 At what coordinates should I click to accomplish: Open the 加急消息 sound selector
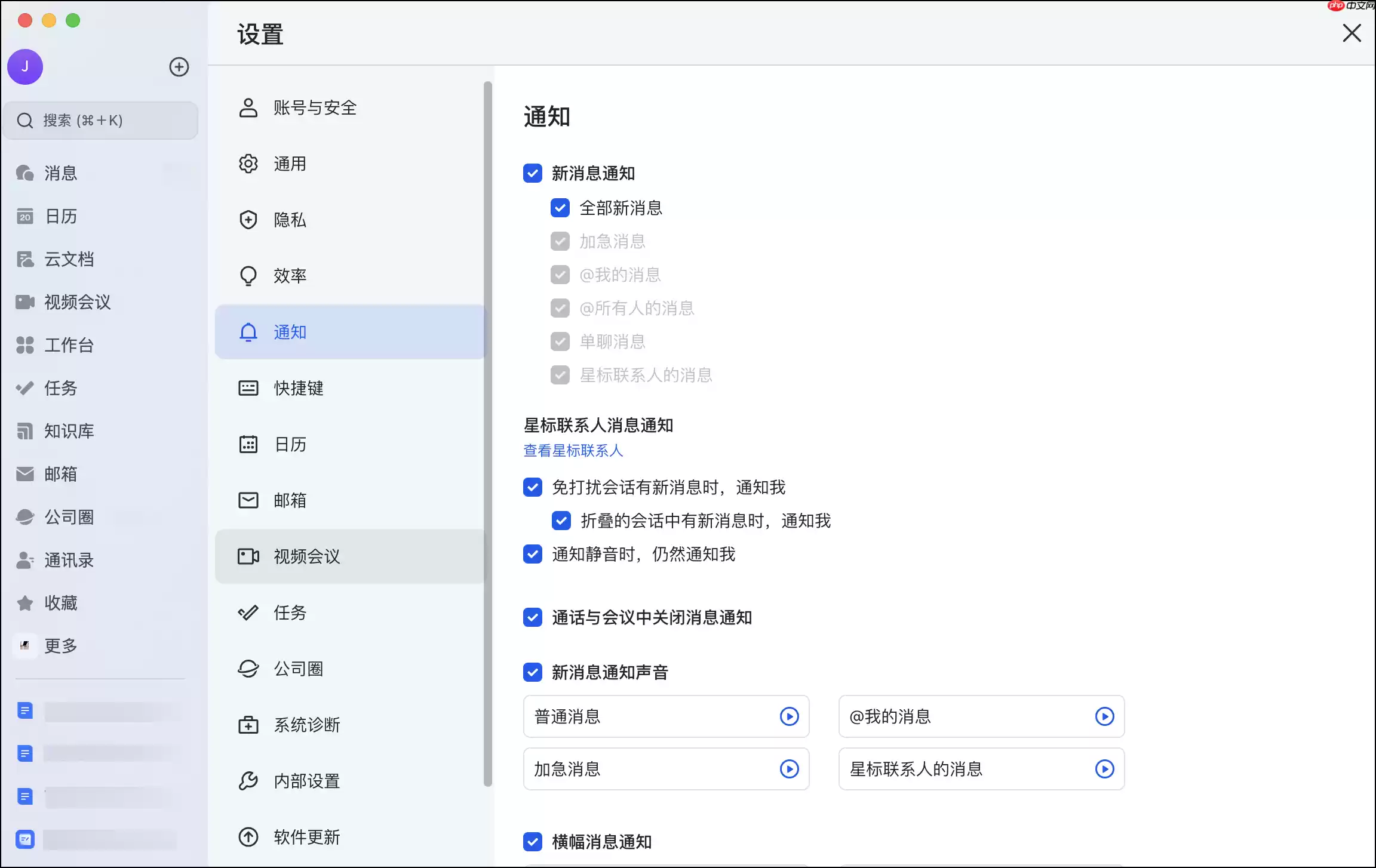666,769
